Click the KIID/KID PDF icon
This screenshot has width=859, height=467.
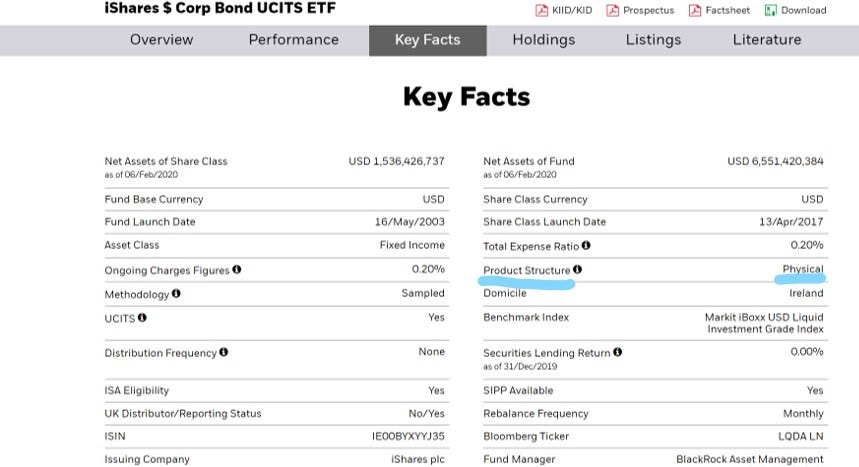[541, 10]
